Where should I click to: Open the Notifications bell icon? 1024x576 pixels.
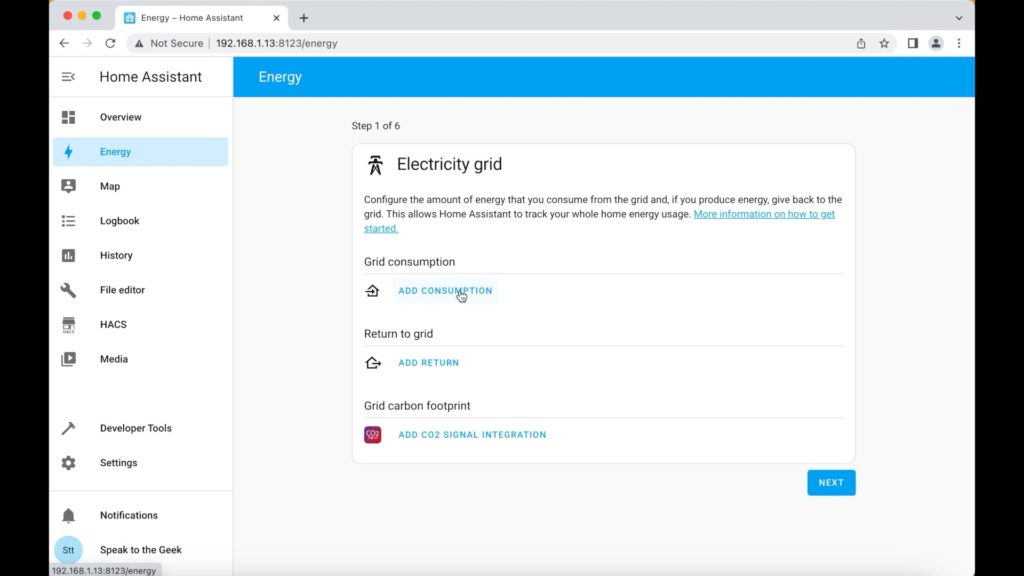(x=69, y=515)
